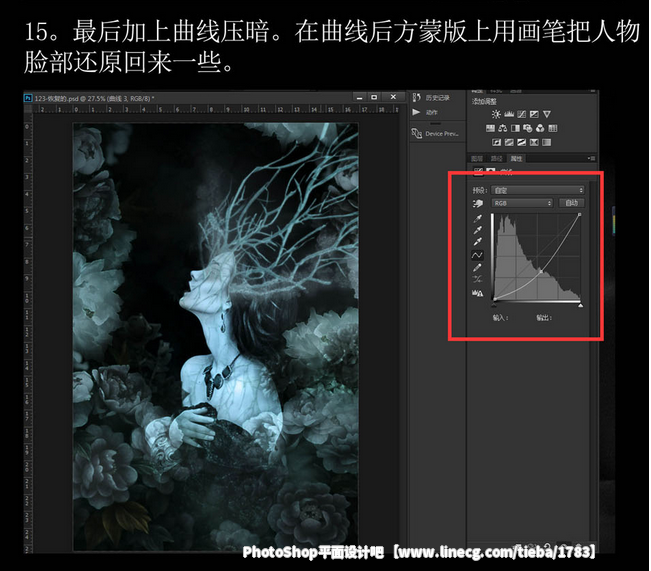
Task: Add a Gradient Map adjustment
Action: pyautogui.click(x=546, y=142)
